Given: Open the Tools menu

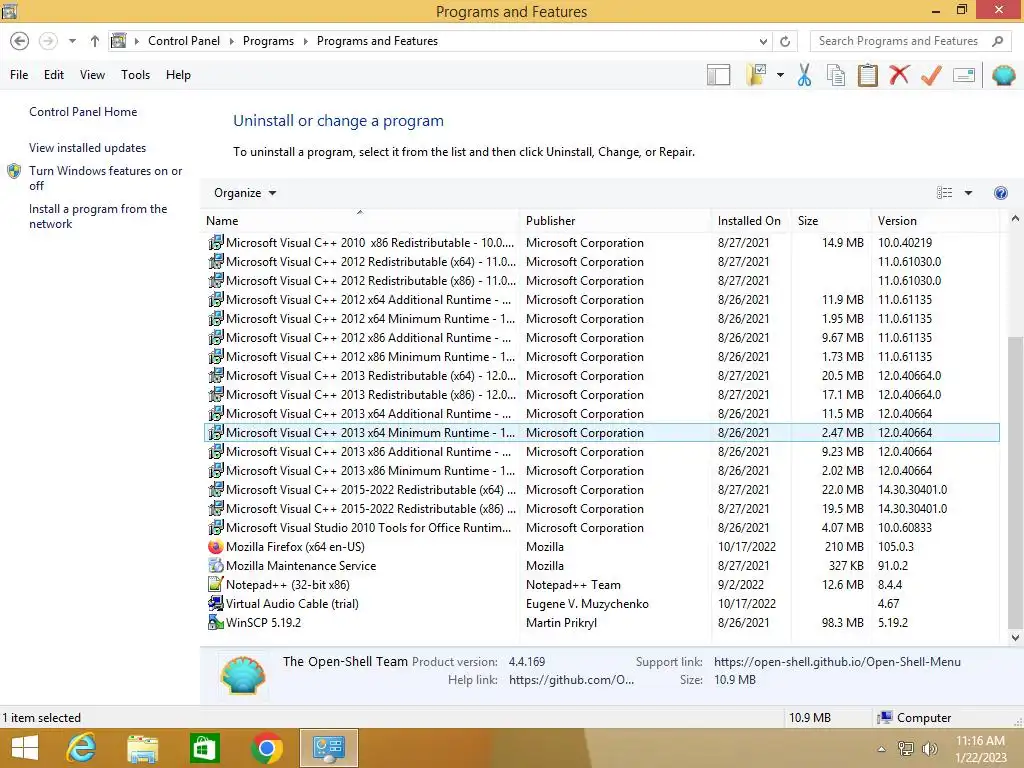Looking at the screenshot, I should pyautogui.click(x=135, y=75).
